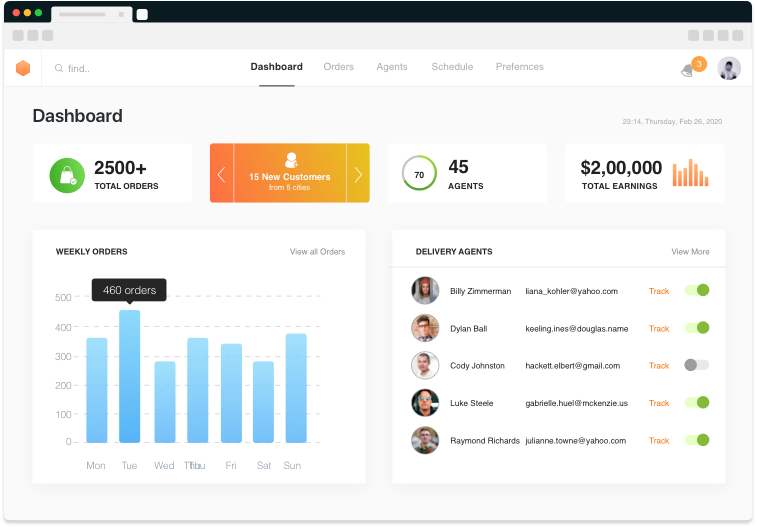Image resolution: width=757 pixels, height=528 pixels.
Task: Click the Monday bar in weekly chart
Action: [x=97, y=390]
